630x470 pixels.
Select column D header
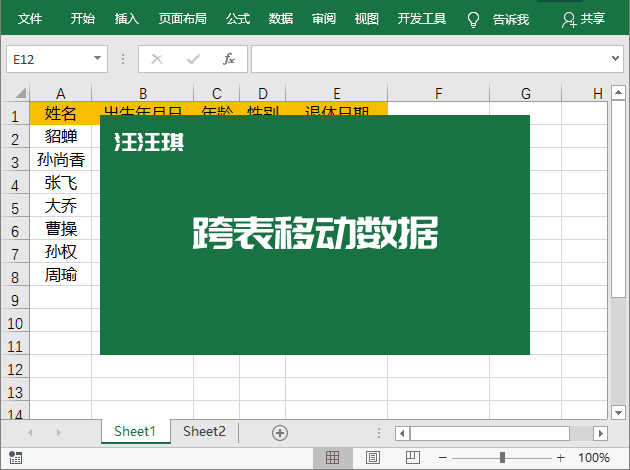pyautogui.click(x=263, y=93)
